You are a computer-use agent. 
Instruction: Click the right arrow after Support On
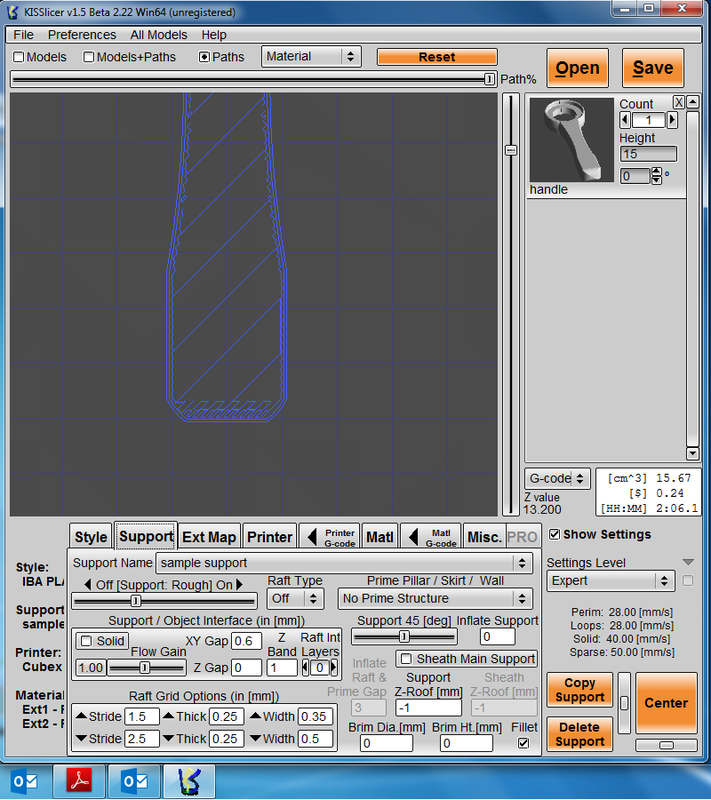239,585
